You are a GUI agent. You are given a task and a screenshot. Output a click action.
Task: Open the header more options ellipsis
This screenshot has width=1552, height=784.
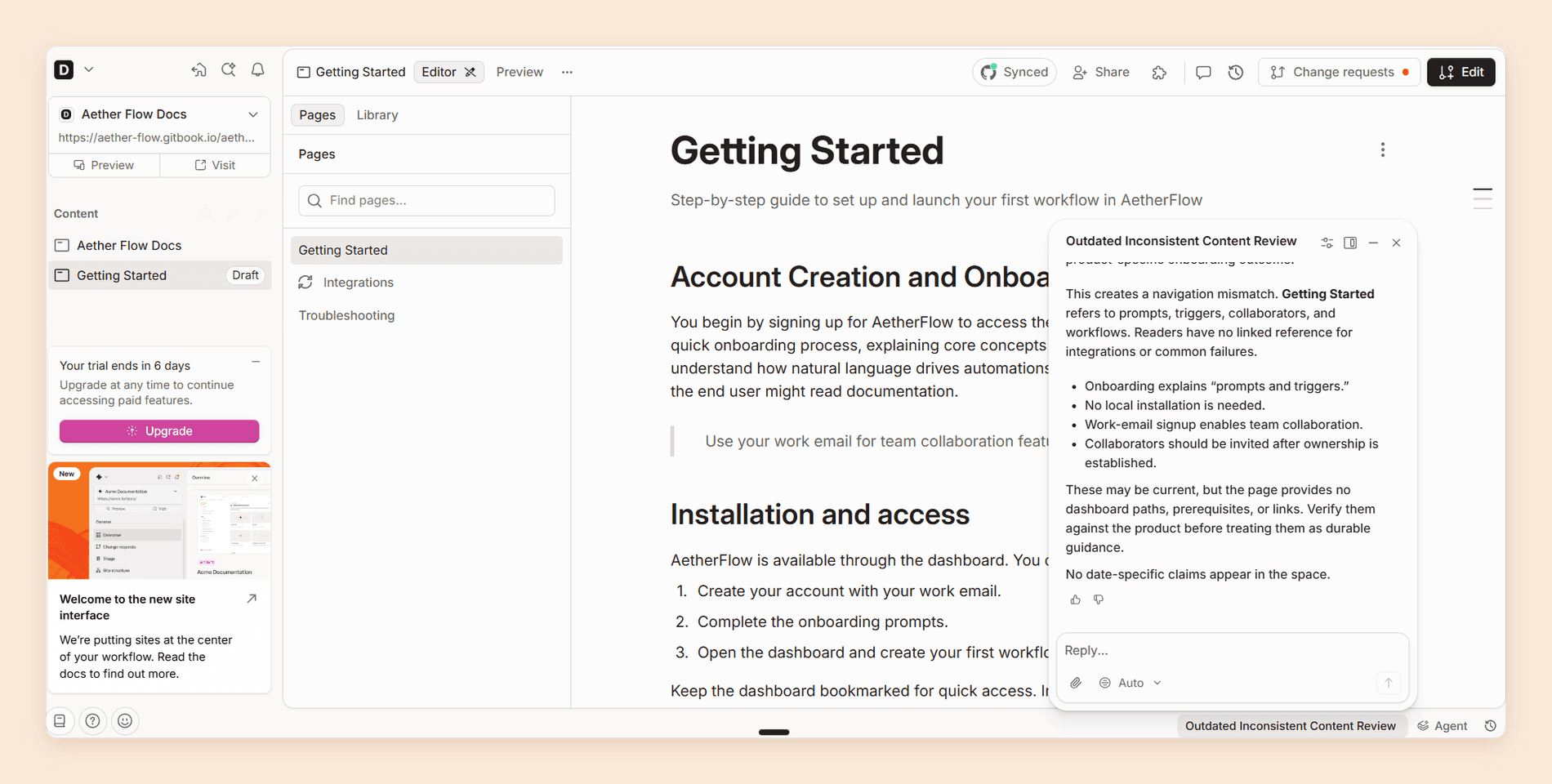pyautogui.click(x=567, y=72)
